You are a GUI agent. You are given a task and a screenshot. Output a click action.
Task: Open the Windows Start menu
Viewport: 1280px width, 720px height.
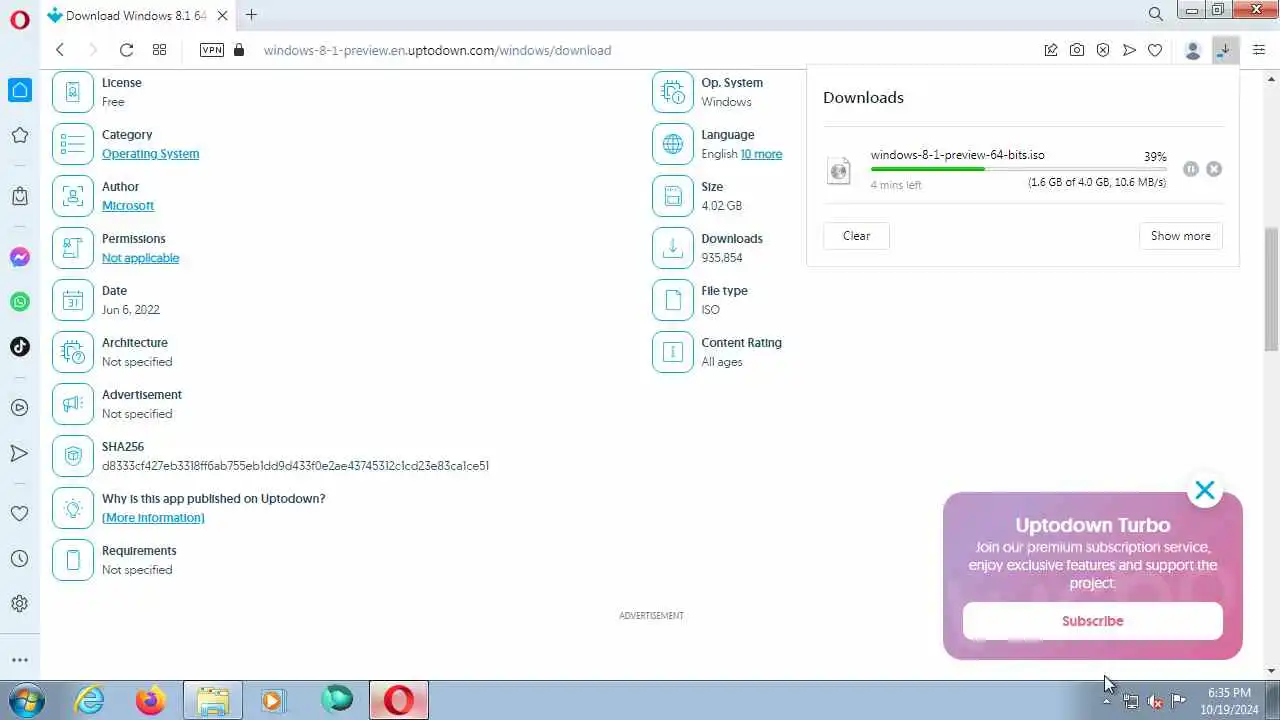point(24,700)
